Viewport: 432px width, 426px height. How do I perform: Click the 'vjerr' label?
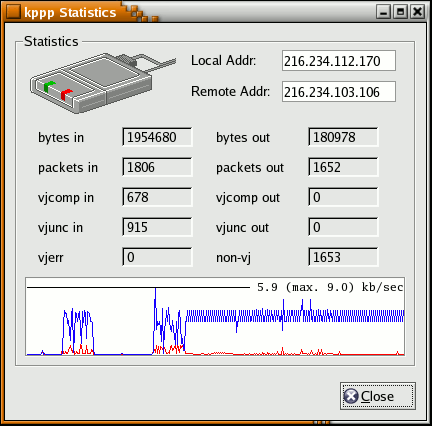pos(51,258)
